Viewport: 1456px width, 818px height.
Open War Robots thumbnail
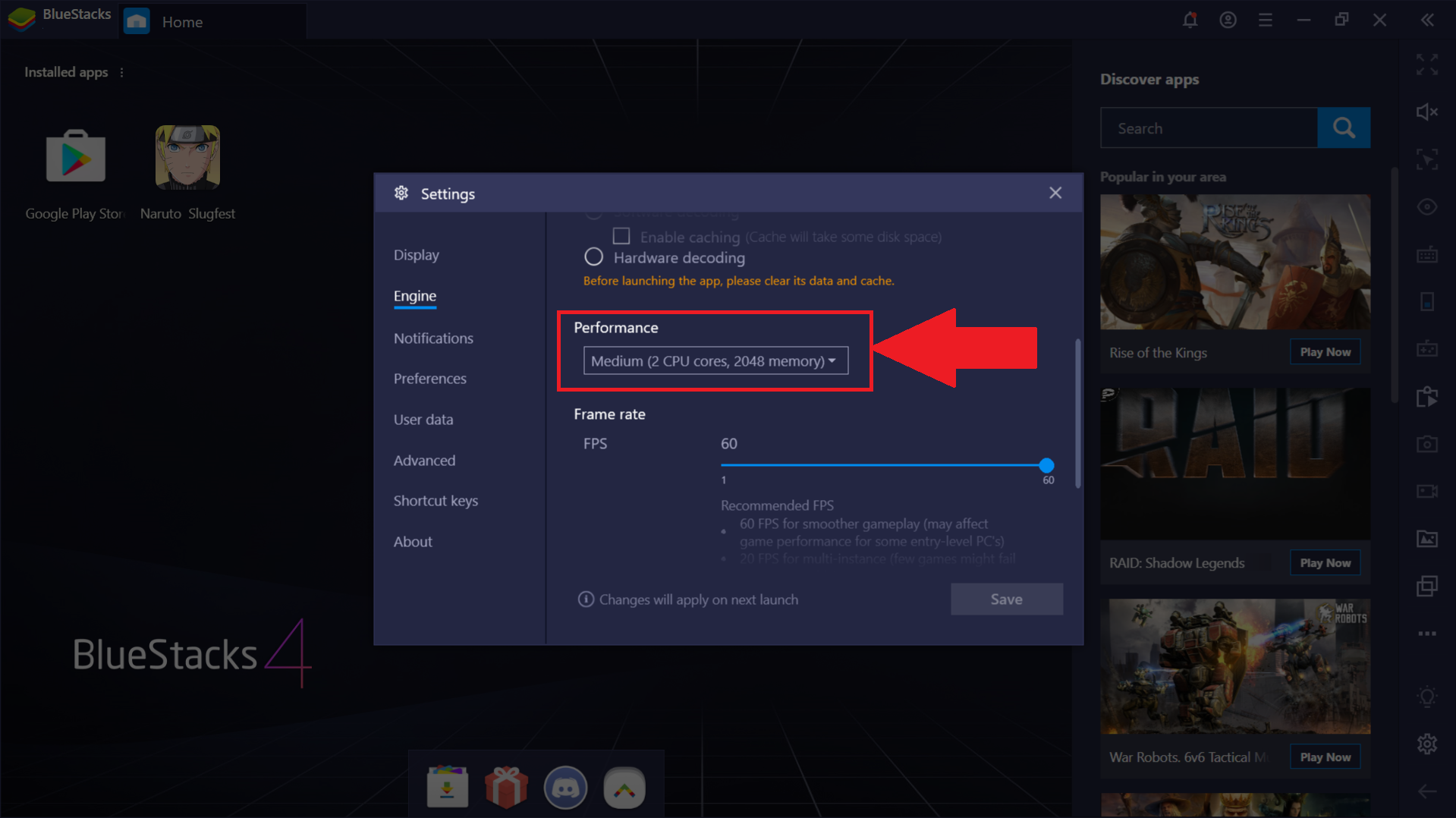tap(1235, 666)
